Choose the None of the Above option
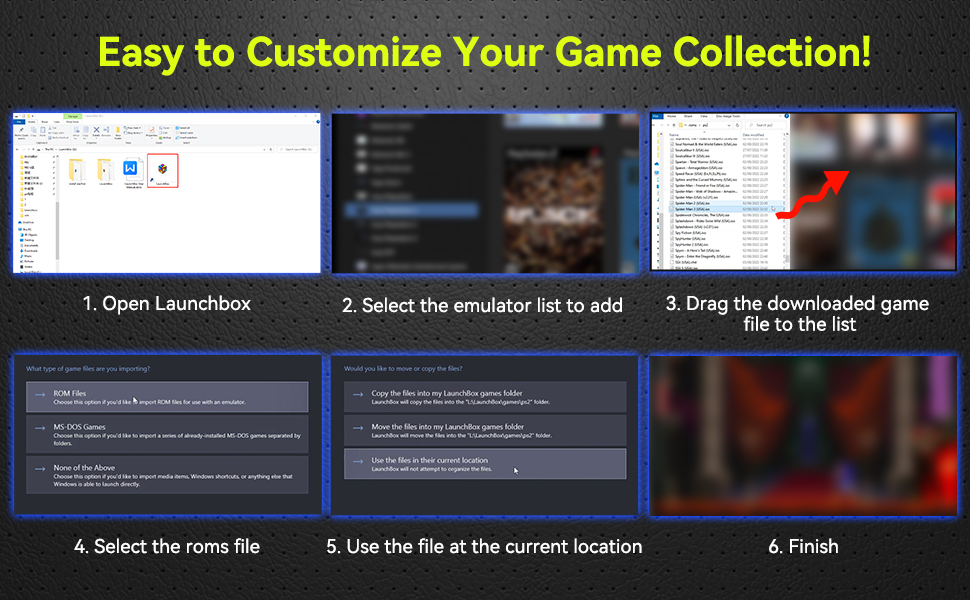Screen dimensions: 970x600 167,475
